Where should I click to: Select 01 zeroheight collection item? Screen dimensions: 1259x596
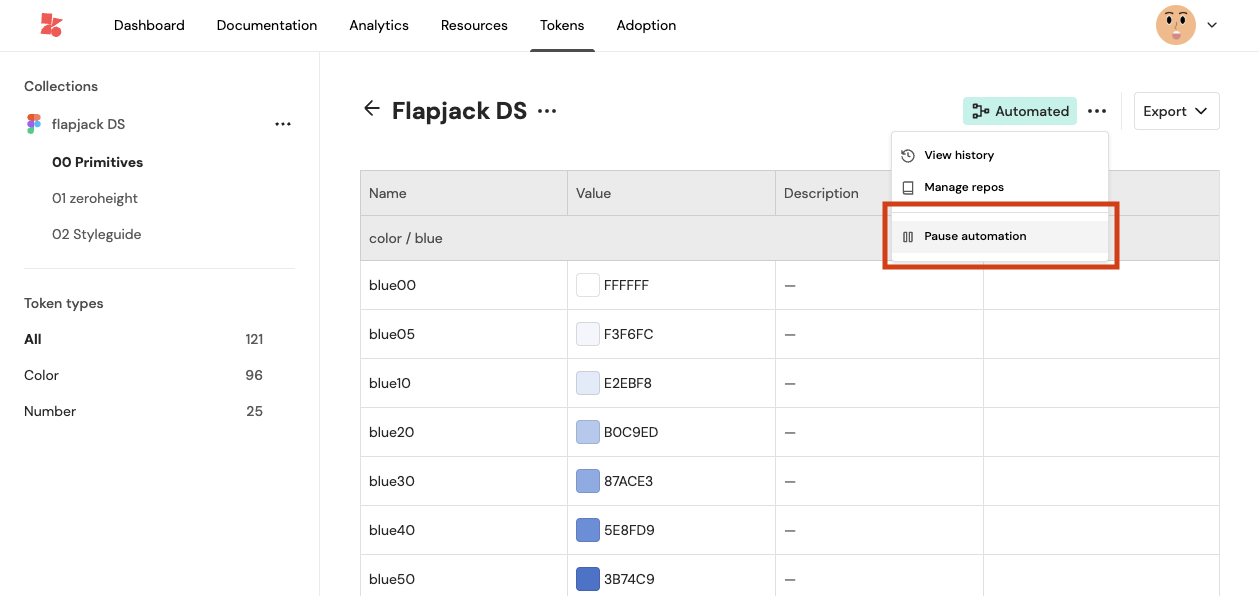(x=95, y=198)
